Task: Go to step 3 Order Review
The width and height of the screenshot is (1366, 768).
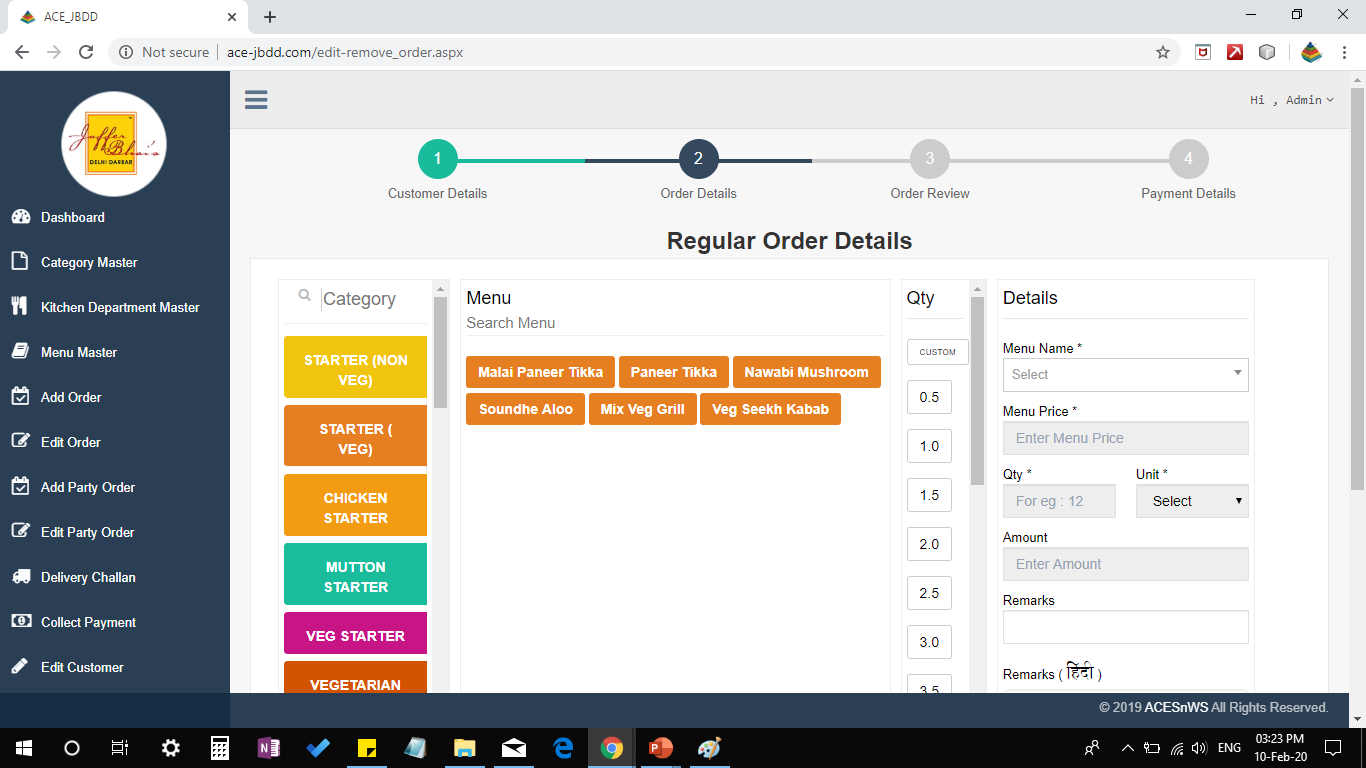Action: click(x=929, y=159)
